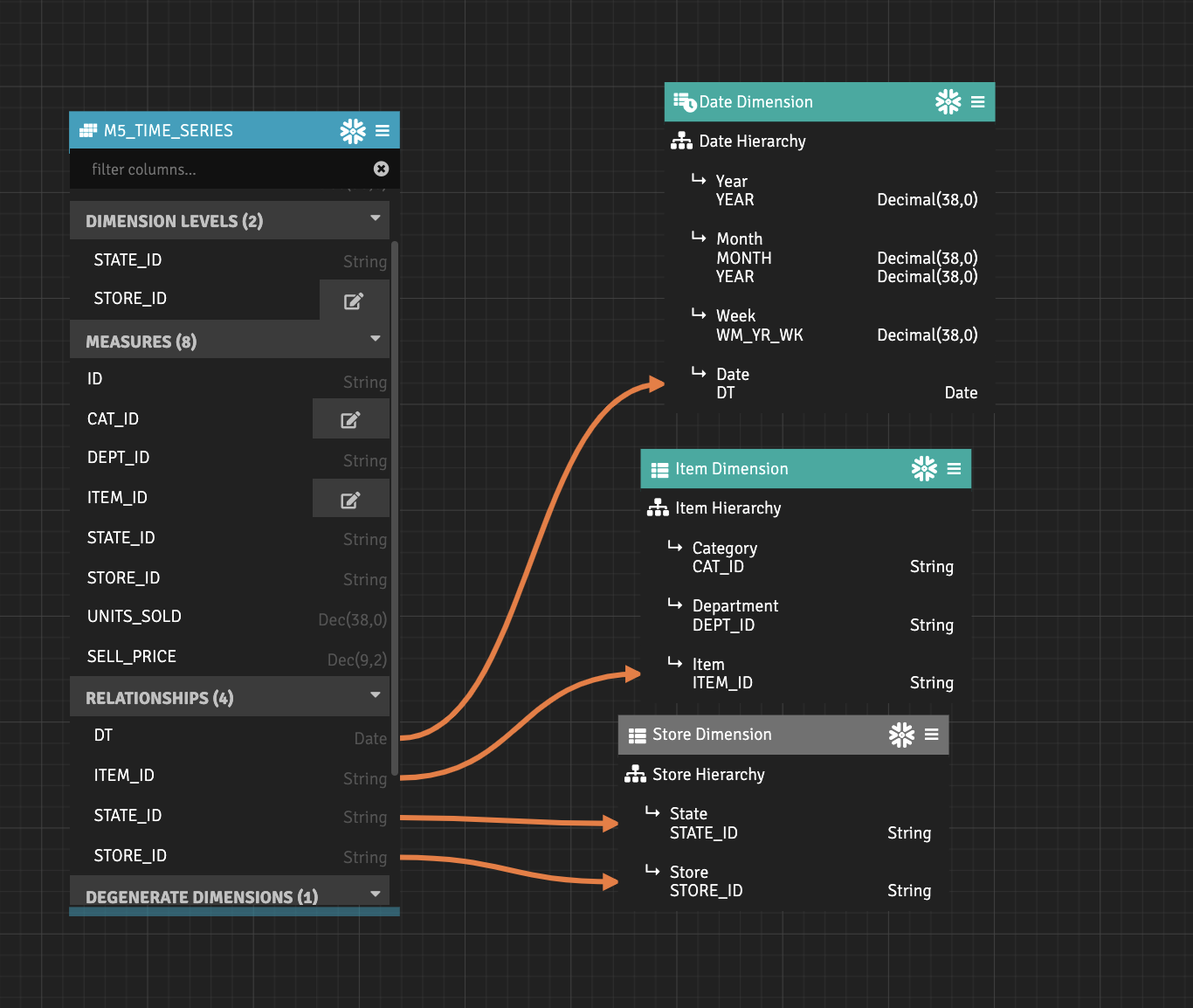
Task: Click the Snowflake icon on Store Dimension header
Action: (902, 734)
